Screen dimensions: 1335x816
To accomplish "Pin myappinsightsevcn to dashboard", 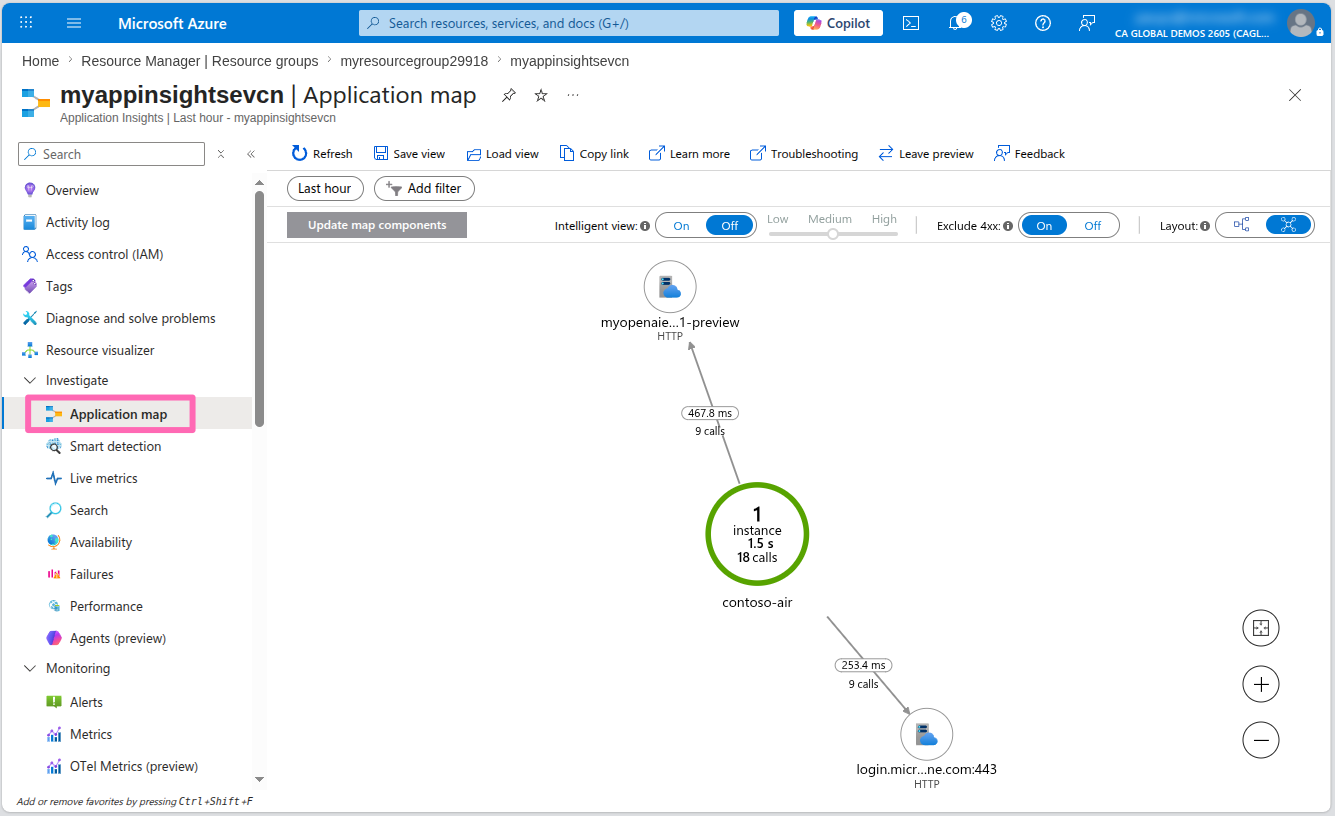I will pyautogui.click(x=509, y=95).
